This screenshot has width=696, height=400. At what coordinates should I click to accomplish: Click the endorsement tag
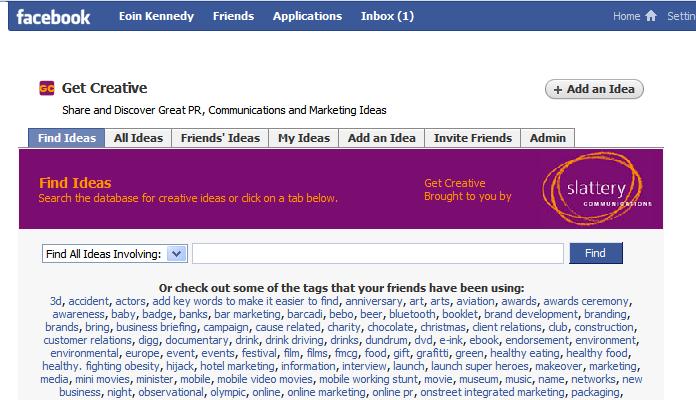tap(537, 340)
